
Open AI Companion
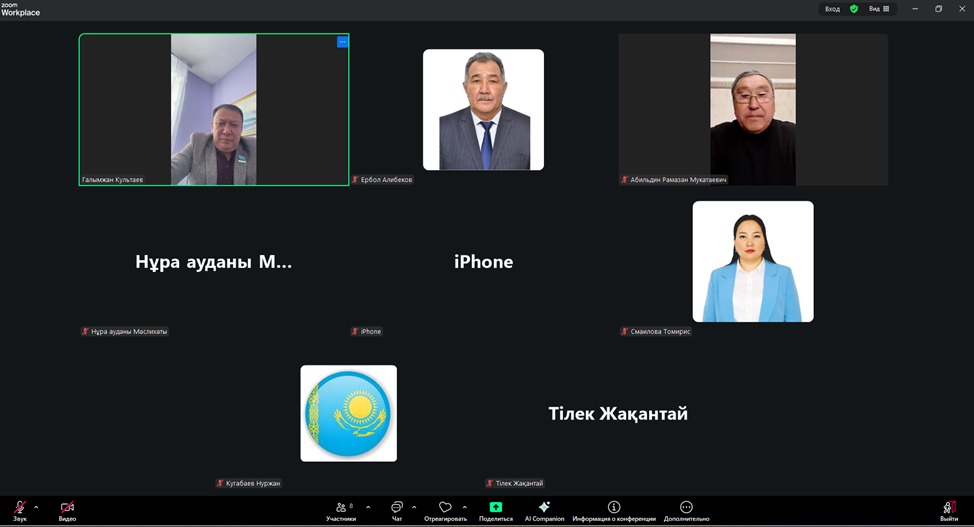click(x=544, y=509)
